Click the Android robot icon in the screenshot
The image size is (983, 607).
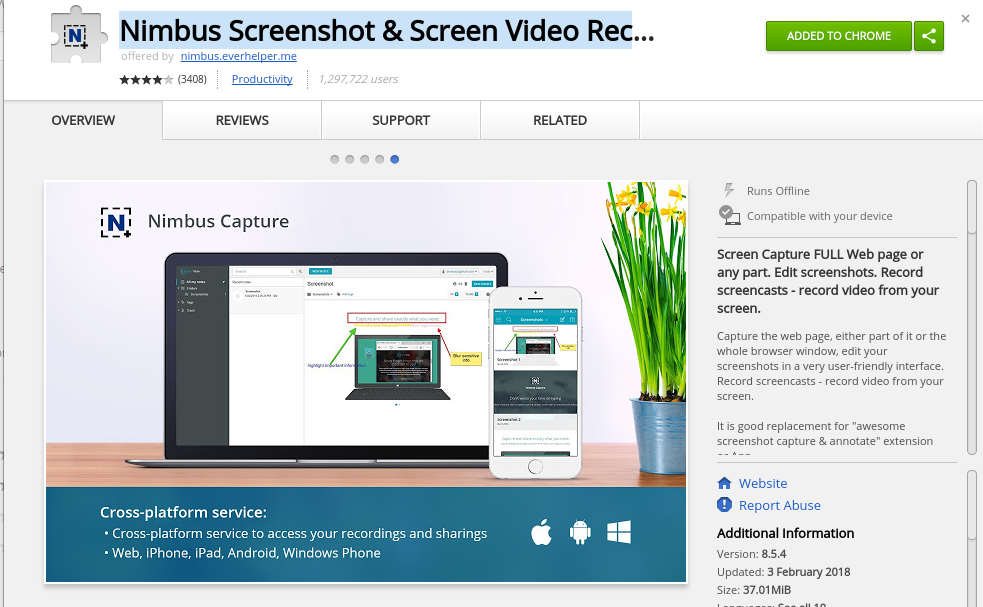click(x=580, y=532)
